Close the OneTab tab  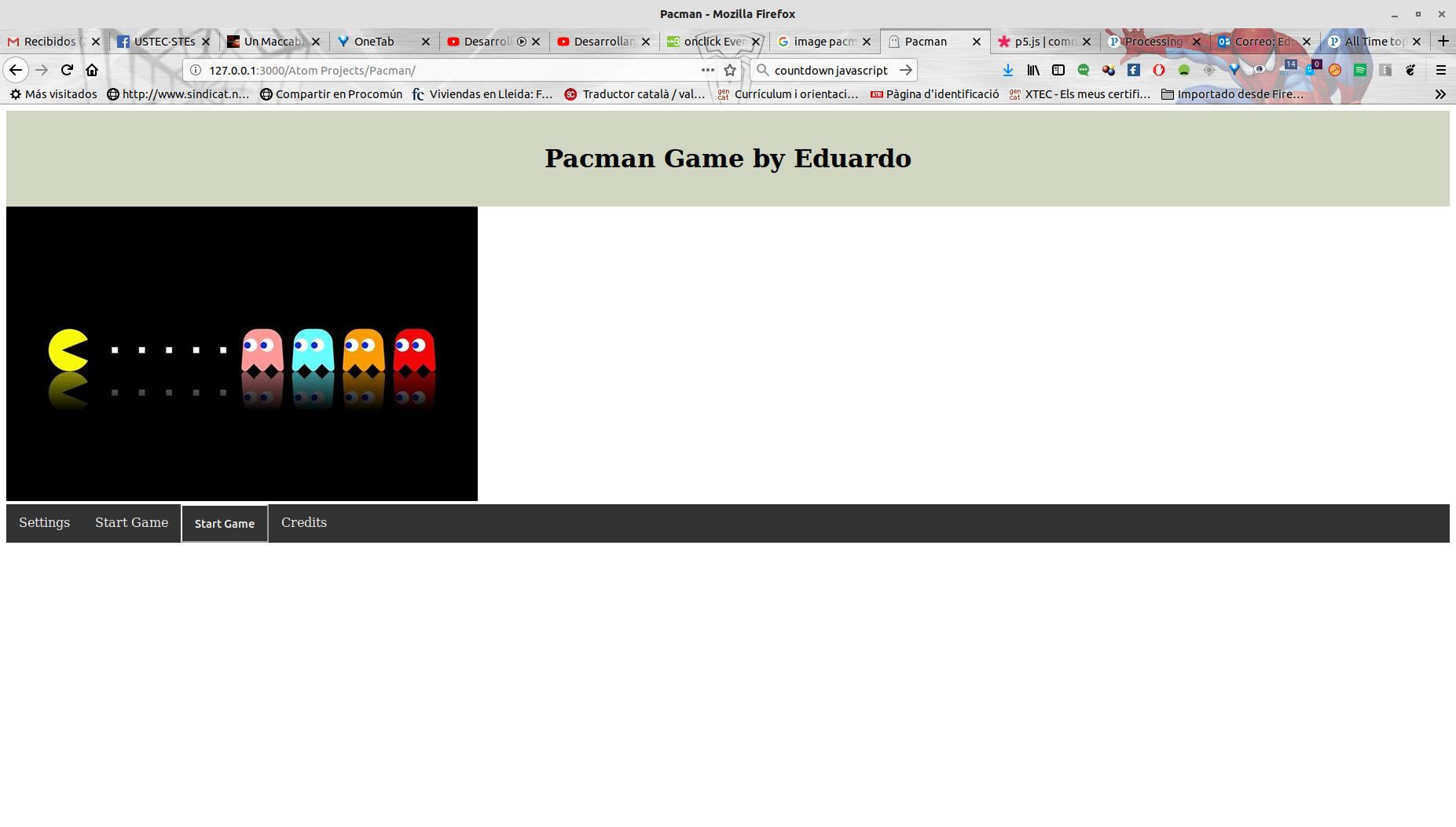coord(426,42)
